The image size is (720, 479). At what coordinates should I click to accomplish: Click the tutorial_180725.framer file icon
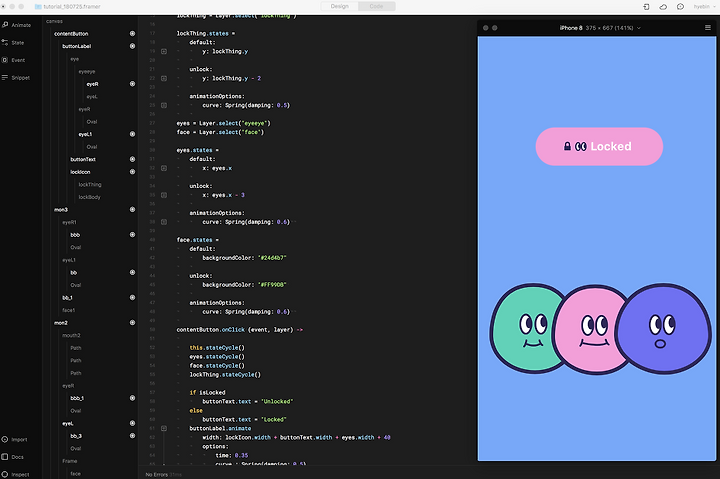[38, 6]
